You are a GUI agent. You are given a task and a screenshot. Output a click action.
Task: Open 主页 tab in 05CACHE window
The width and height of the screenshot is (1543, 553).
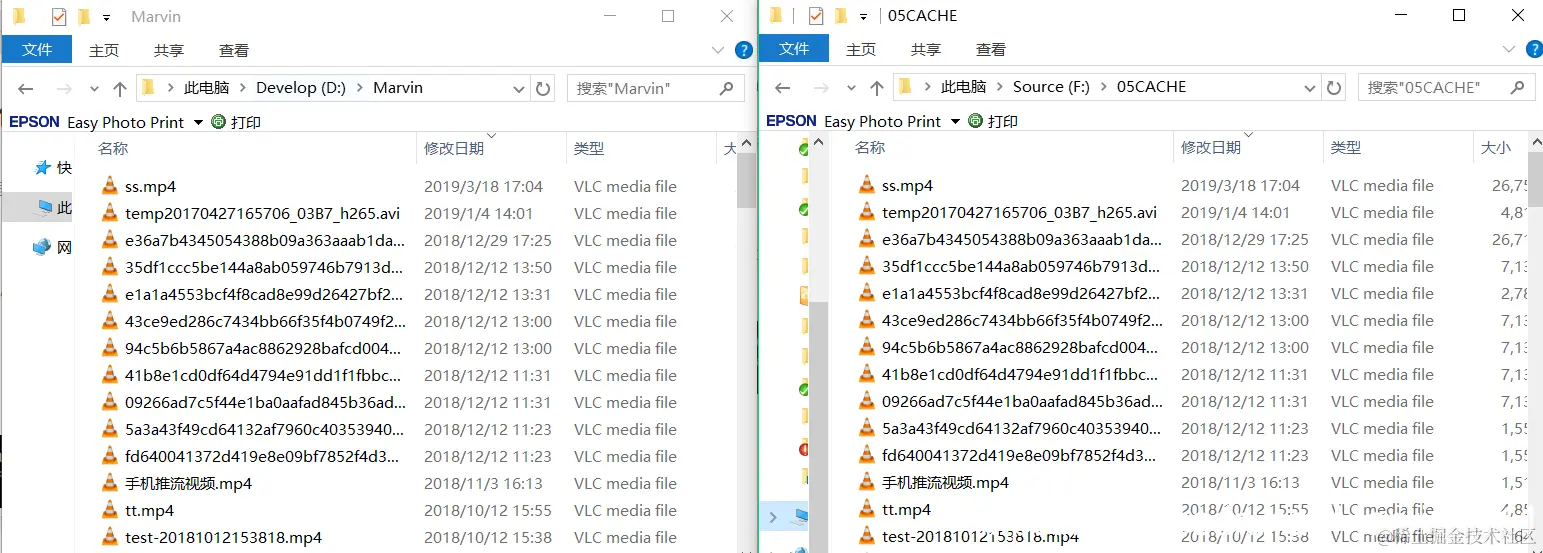point(861,49)
